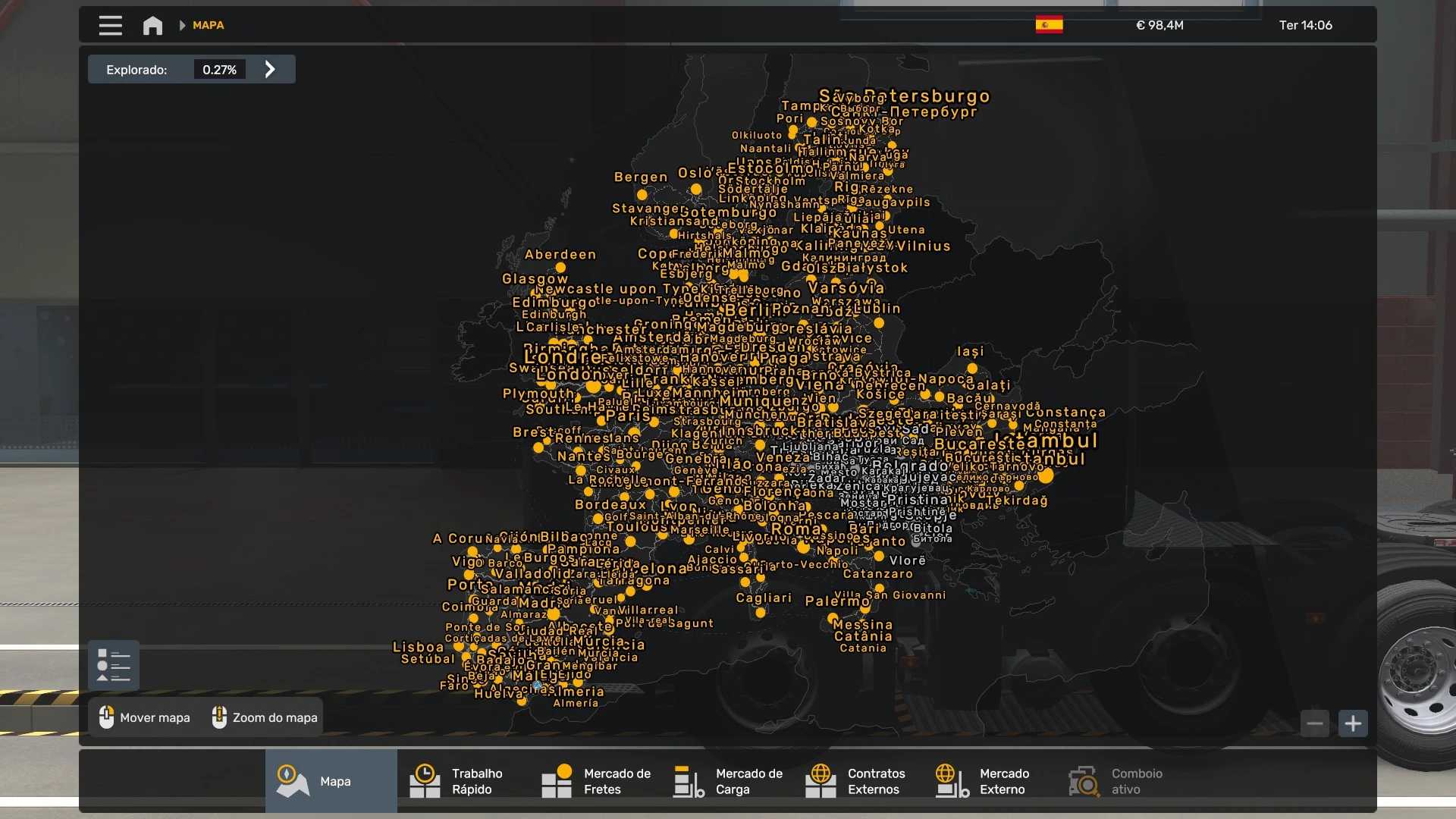Click the MAPA breadcrumb label
The width and height of the screenshot is (1456, 819).
208,25
